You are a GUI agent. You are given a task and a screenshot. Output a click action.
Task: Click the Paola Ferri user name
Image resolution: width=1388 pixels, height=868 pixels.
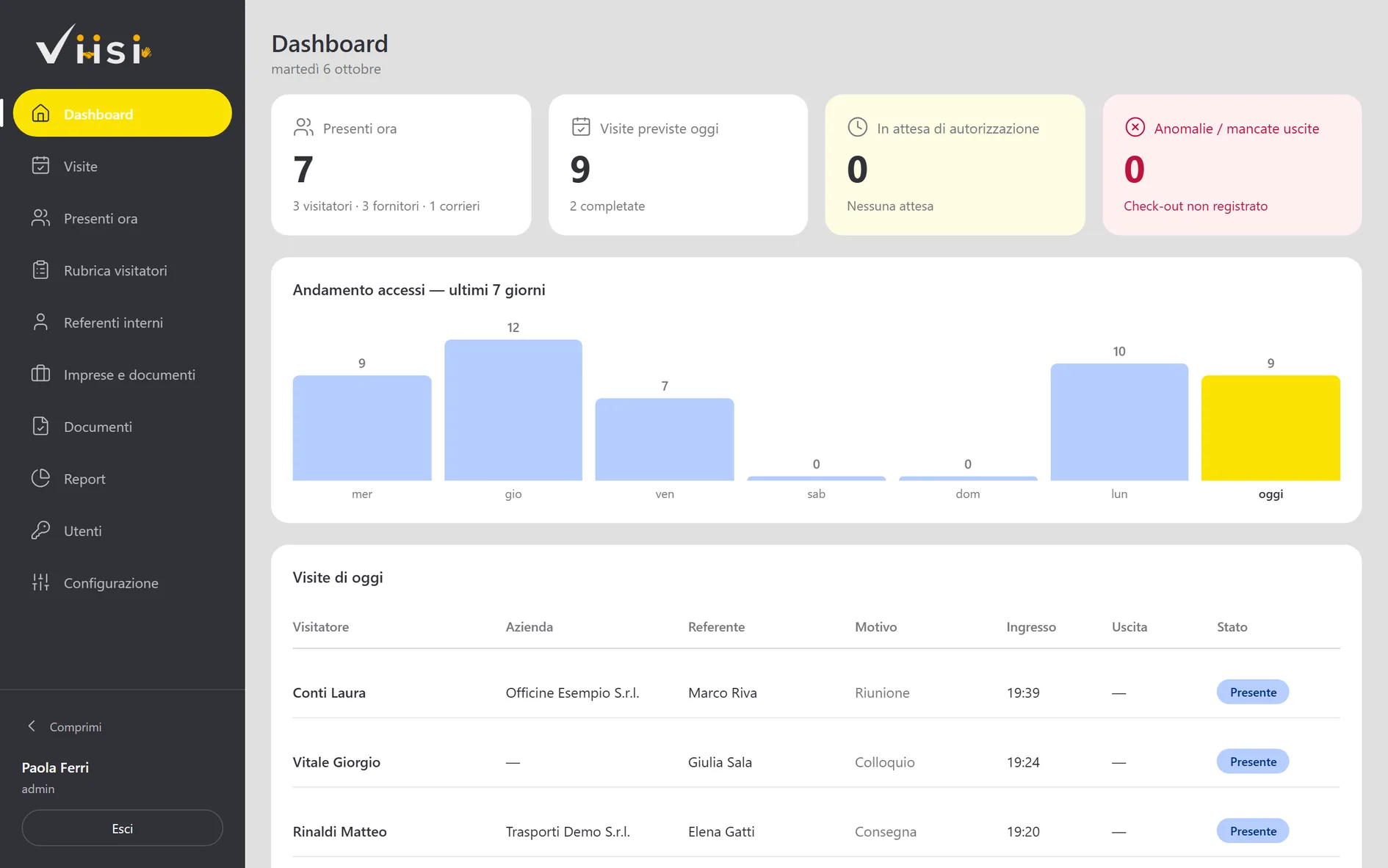pyautogui.click(x=55, y=767)
